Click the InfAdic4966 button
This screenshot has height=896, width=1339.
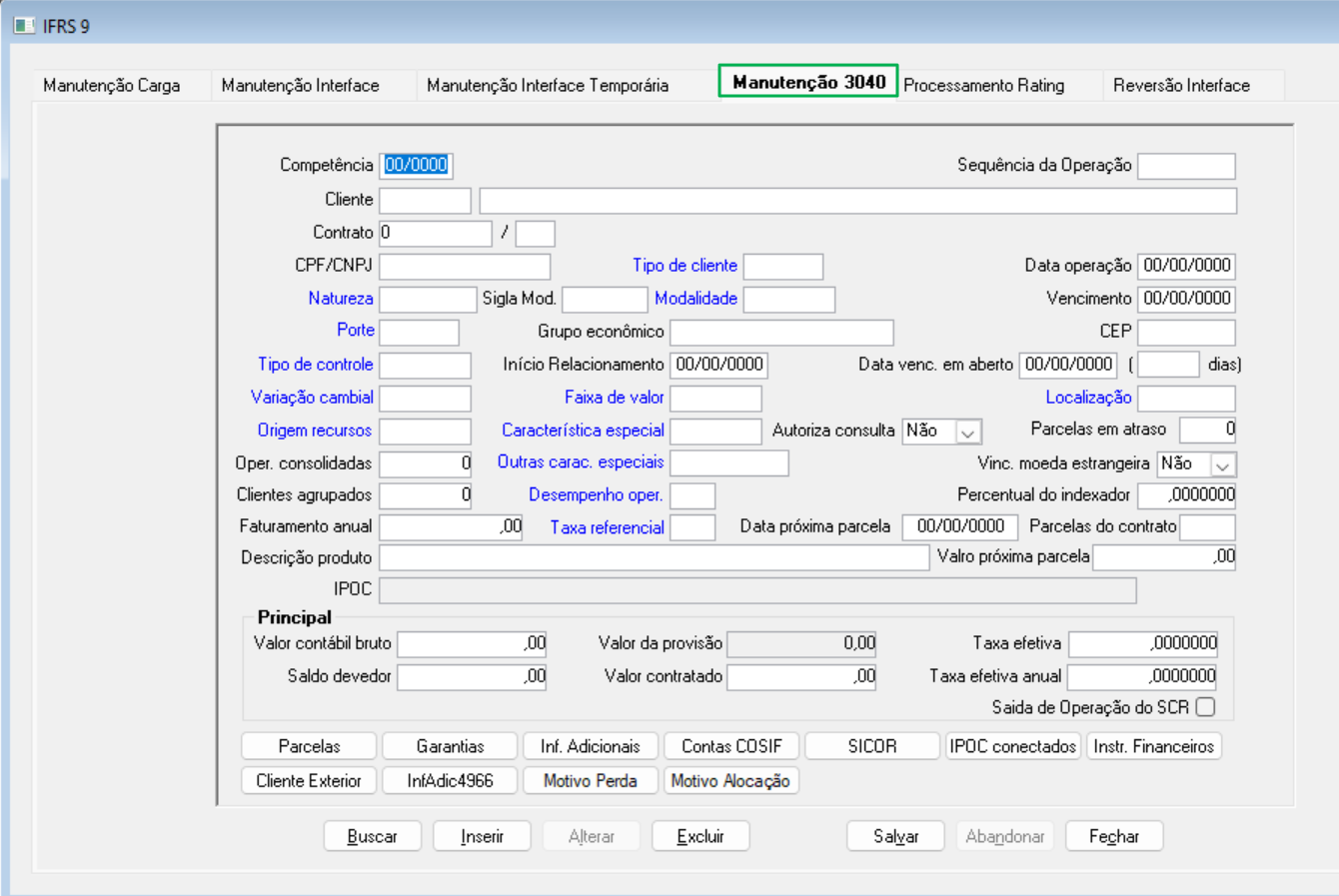tap(450, 781)
